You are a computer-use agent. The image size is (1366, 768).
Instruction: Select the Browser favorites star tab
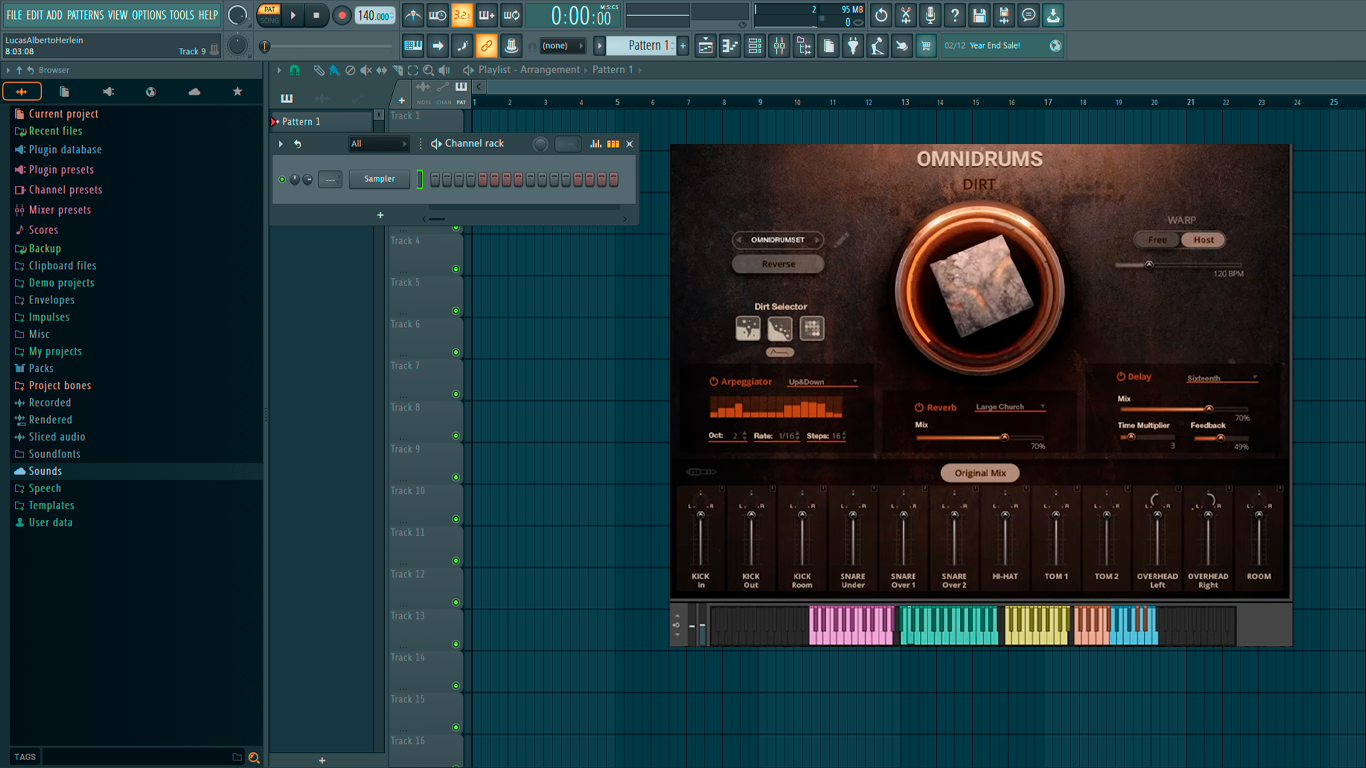237,92
